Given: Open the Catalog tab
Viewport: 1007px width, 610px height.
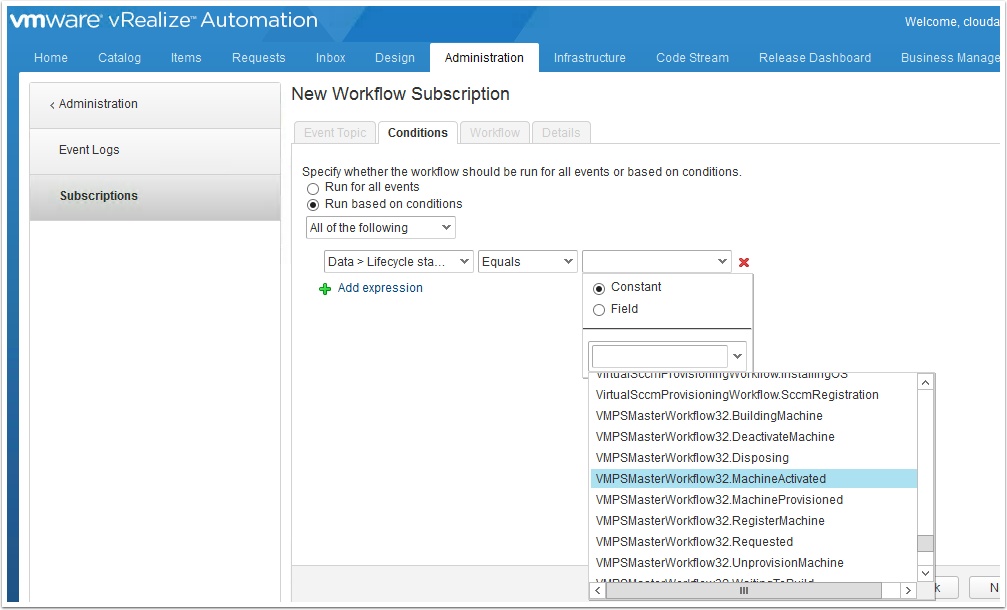Looking at the screenshot, I should point(119,58).
